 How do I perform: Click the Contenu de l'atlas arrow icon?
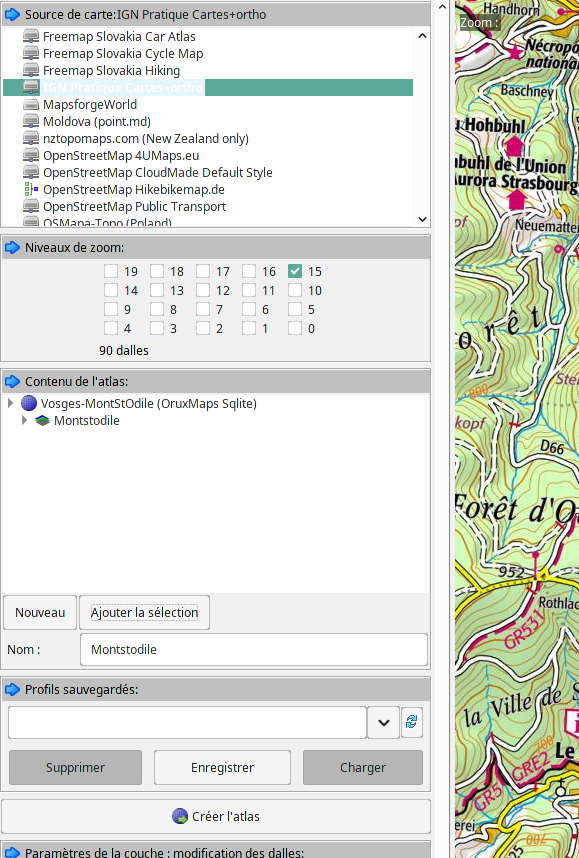[12, 381]
